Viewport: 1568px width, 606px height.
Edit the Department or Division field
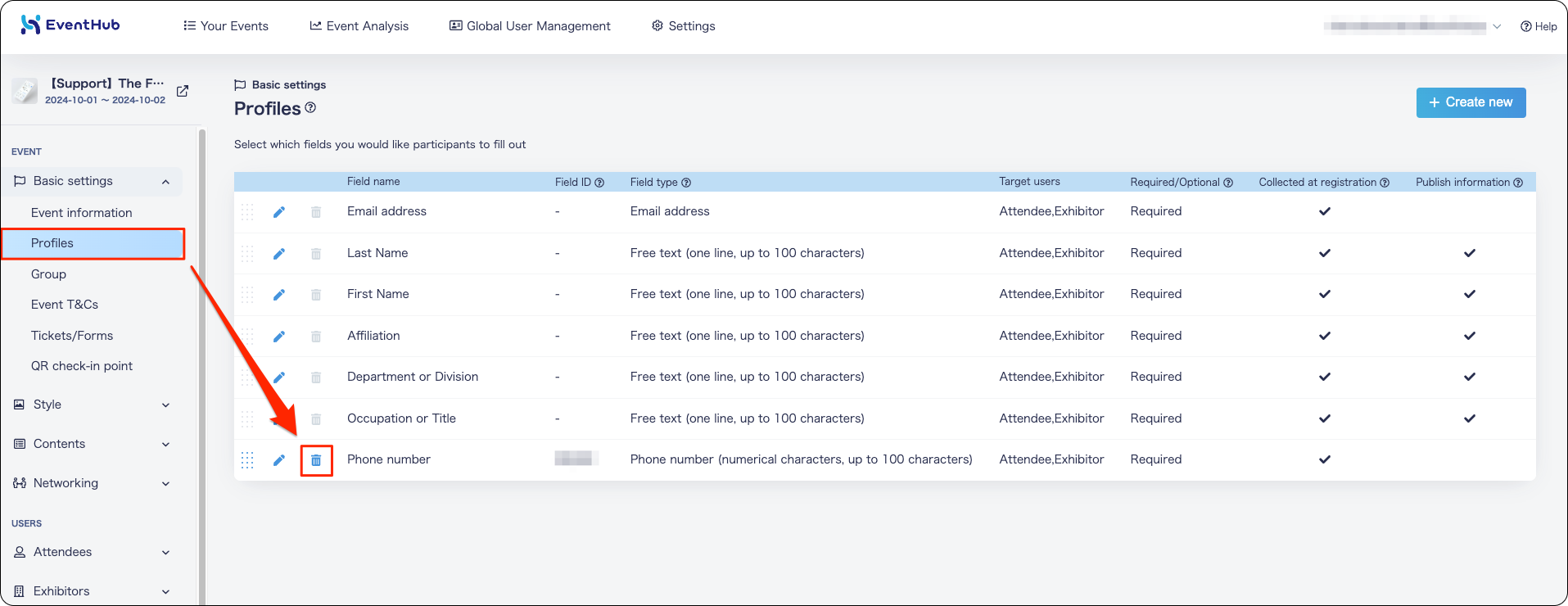(279, 378)
